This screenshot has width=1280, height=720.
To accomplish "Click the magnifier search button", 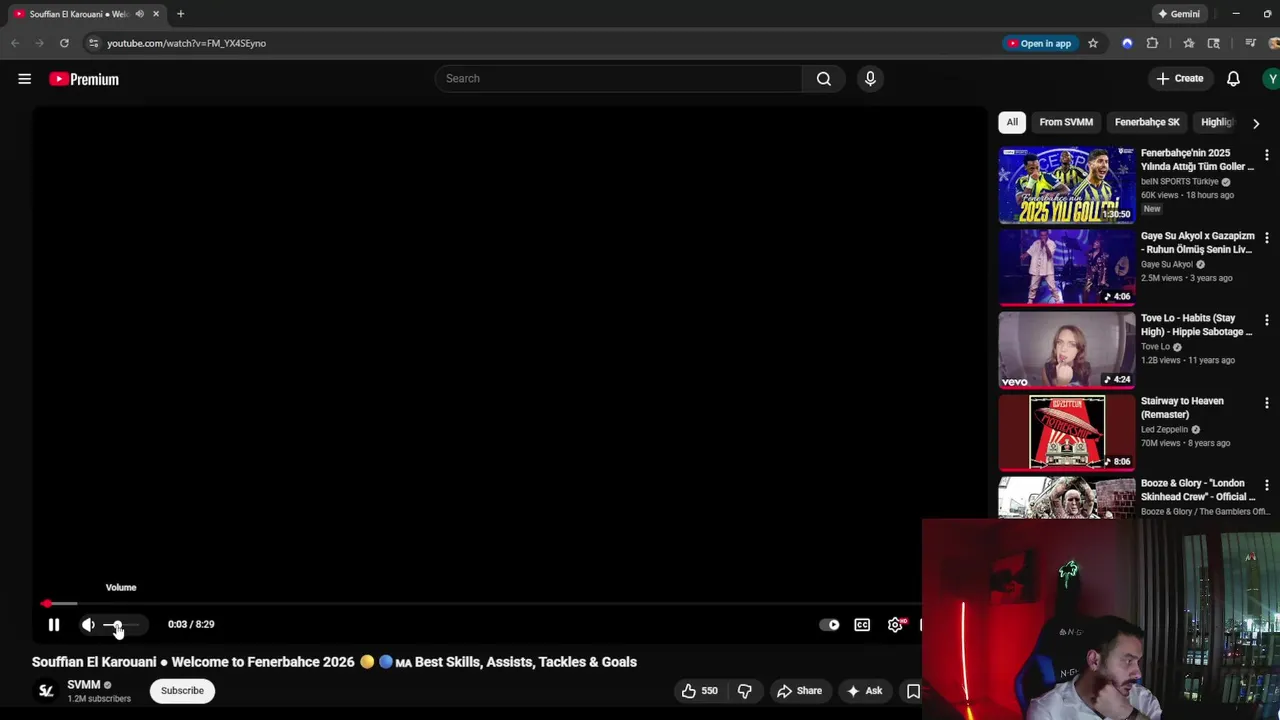I will tap(824, 78).
